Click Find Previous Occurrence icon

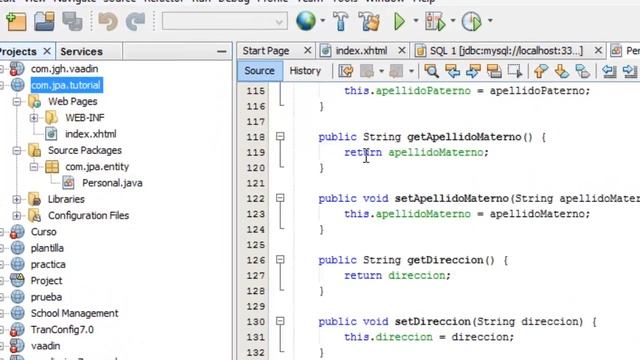pos(452,71)
